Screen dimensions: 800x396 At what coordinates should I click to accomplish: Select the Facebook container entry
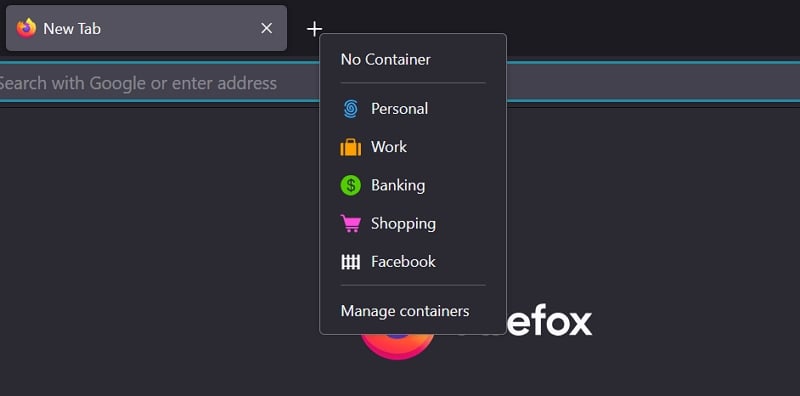coord(413,262)
